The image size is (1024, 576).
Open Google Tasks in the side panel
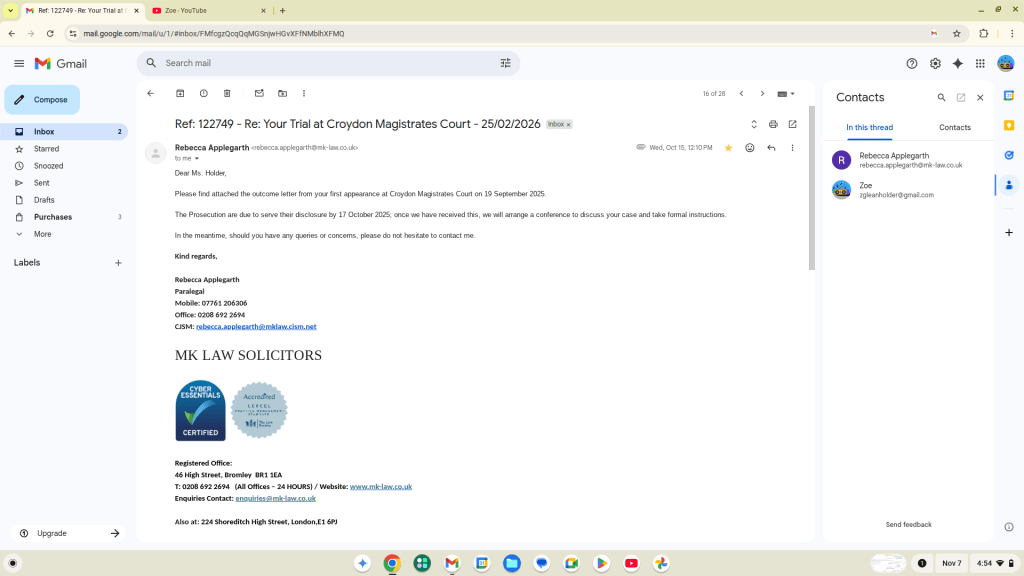1008,155
